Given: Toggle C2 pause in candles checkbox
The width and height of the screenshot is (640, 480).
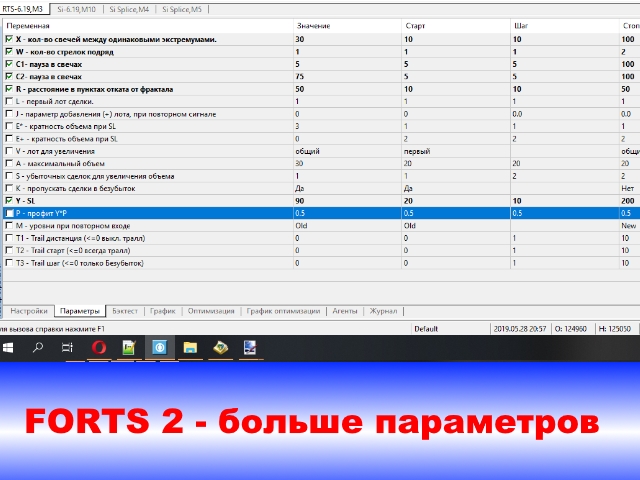Looking at the screenshot, I should (x=9, y=76).
